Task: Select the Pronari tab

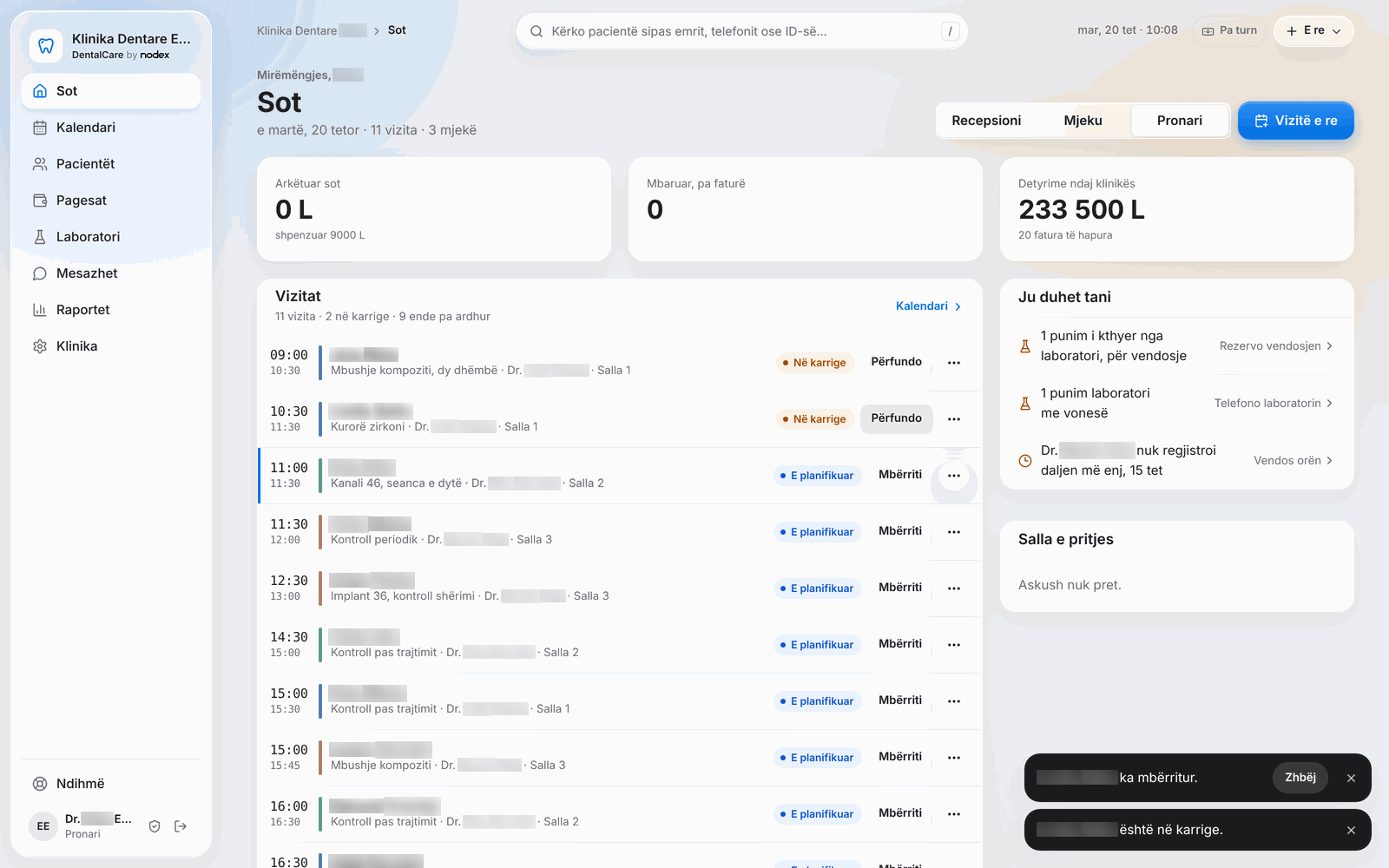Action: click(x=1180, y=121)
